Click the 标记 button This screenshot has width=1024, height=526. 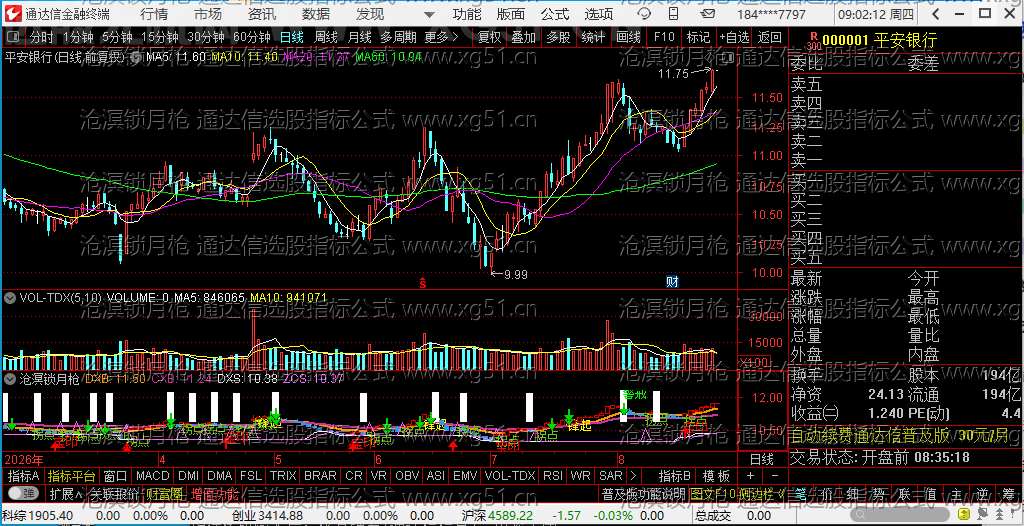coord(698,38)
